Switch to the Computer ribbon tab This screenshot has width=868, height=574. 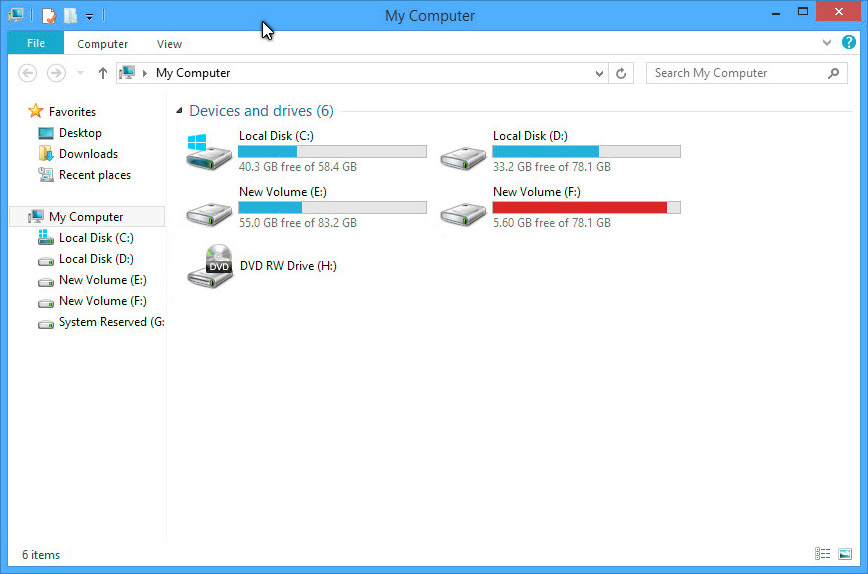click(x=102, y=44)
